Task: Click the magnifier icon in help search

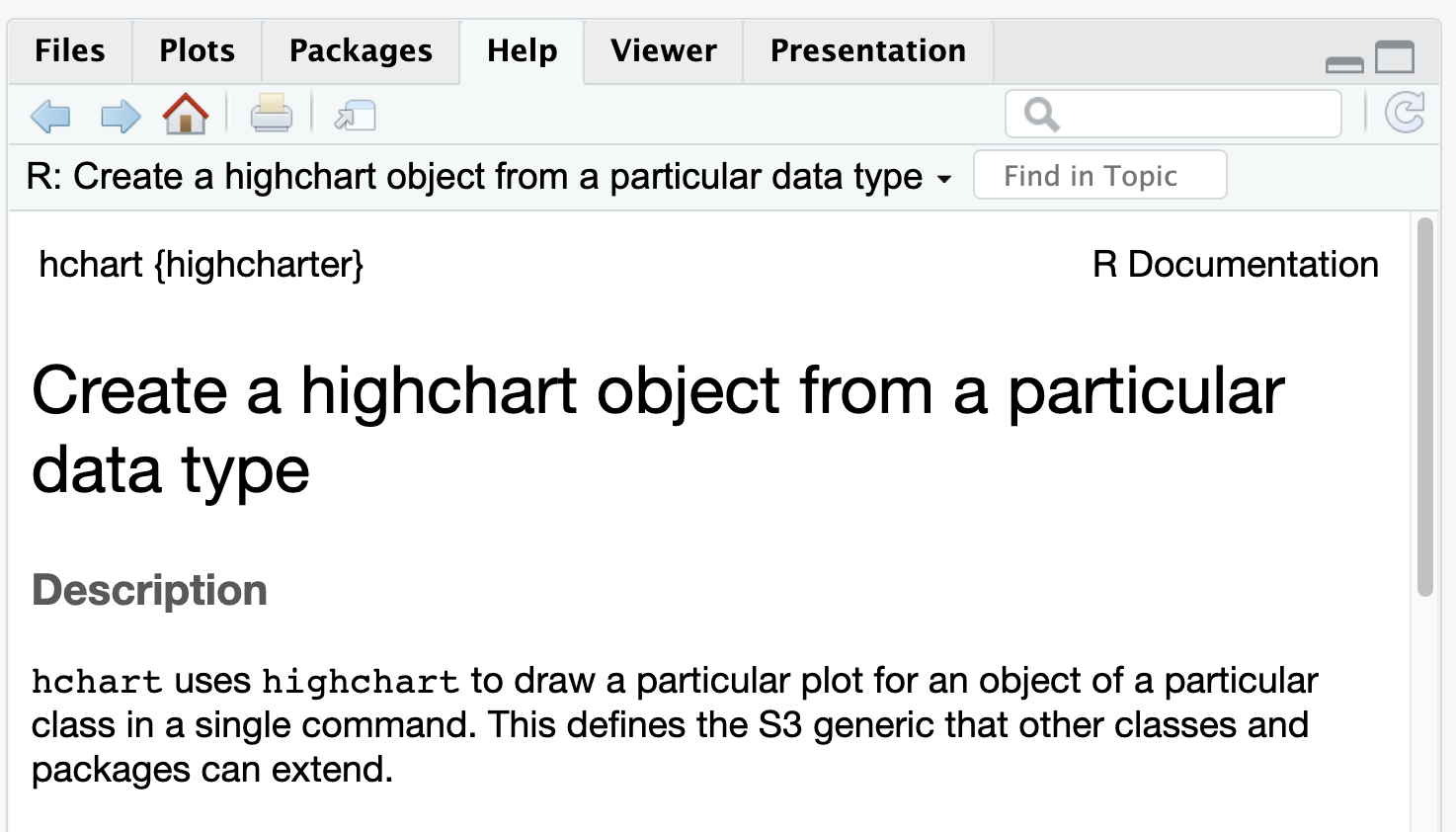Action: [1041, 115]
